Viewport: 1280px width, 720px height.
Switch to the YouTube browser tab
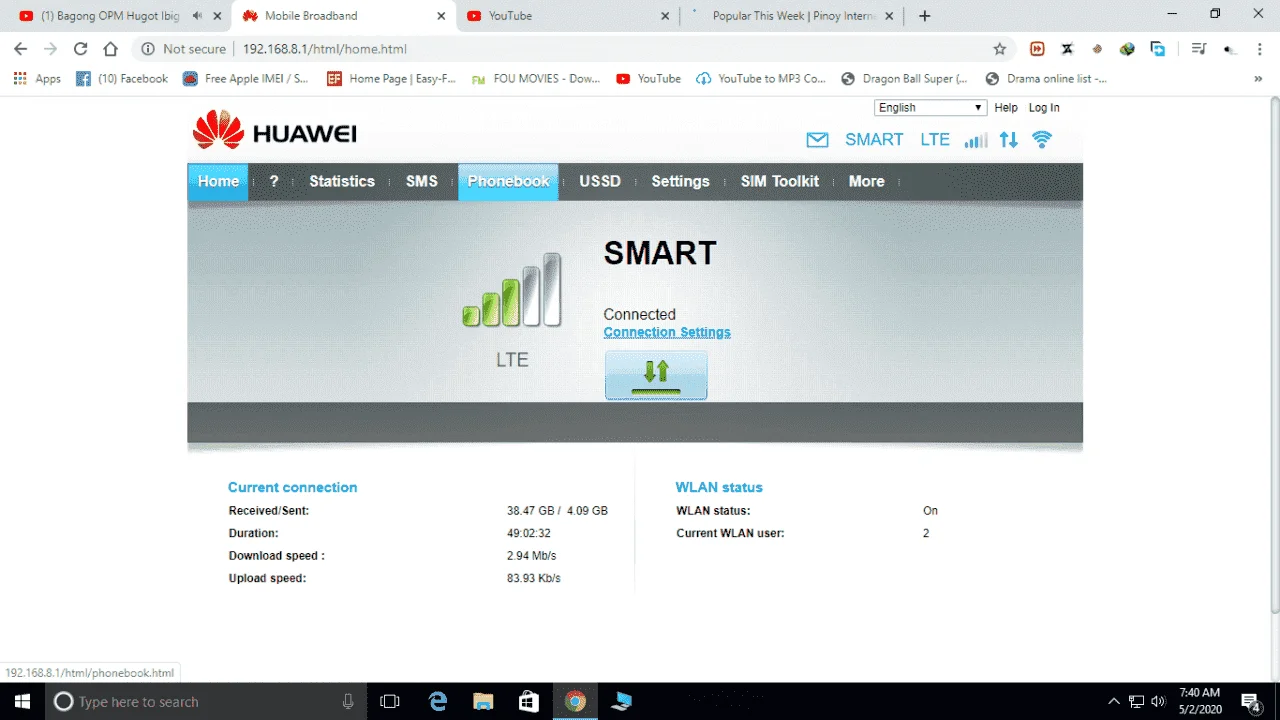(567, 16)
